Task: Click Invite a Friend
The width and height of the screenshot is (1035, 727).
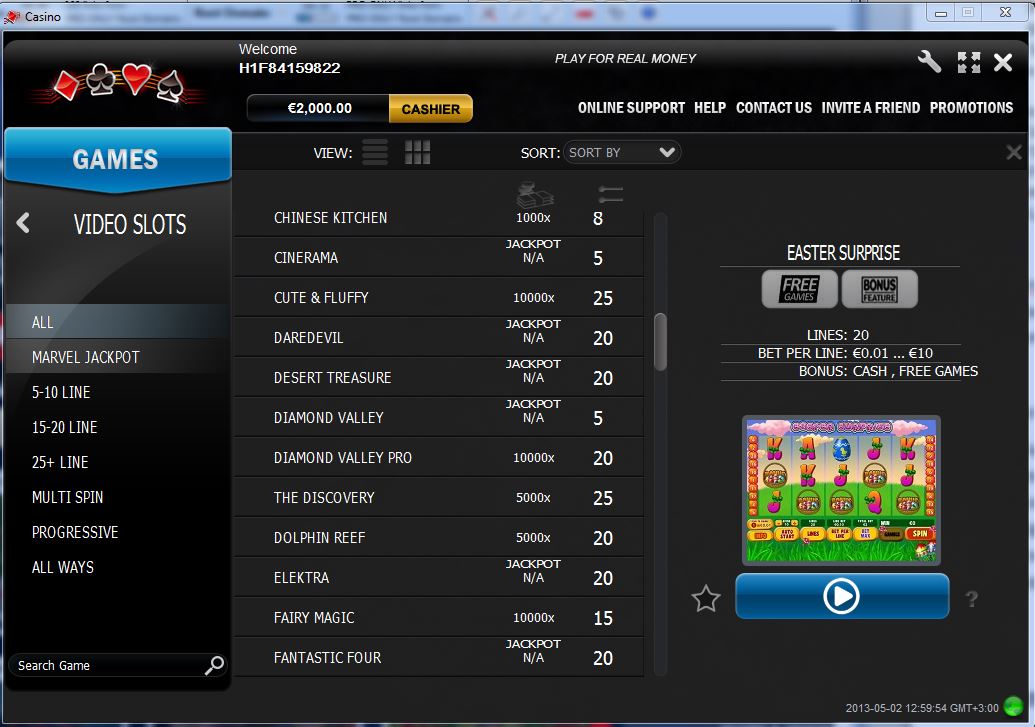Action: pos(871,108)
